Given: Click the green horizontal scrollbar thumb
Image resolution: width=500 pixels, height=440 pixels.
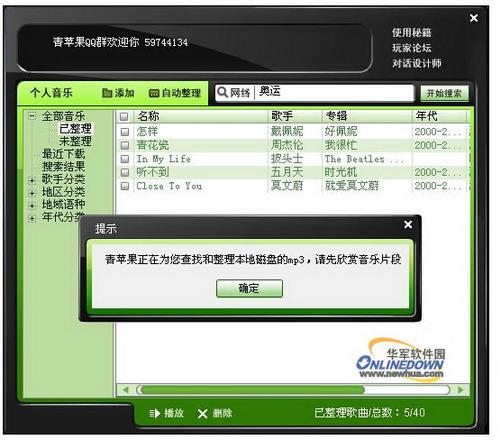Looking at the screenshot, I should tap(252, 390).
